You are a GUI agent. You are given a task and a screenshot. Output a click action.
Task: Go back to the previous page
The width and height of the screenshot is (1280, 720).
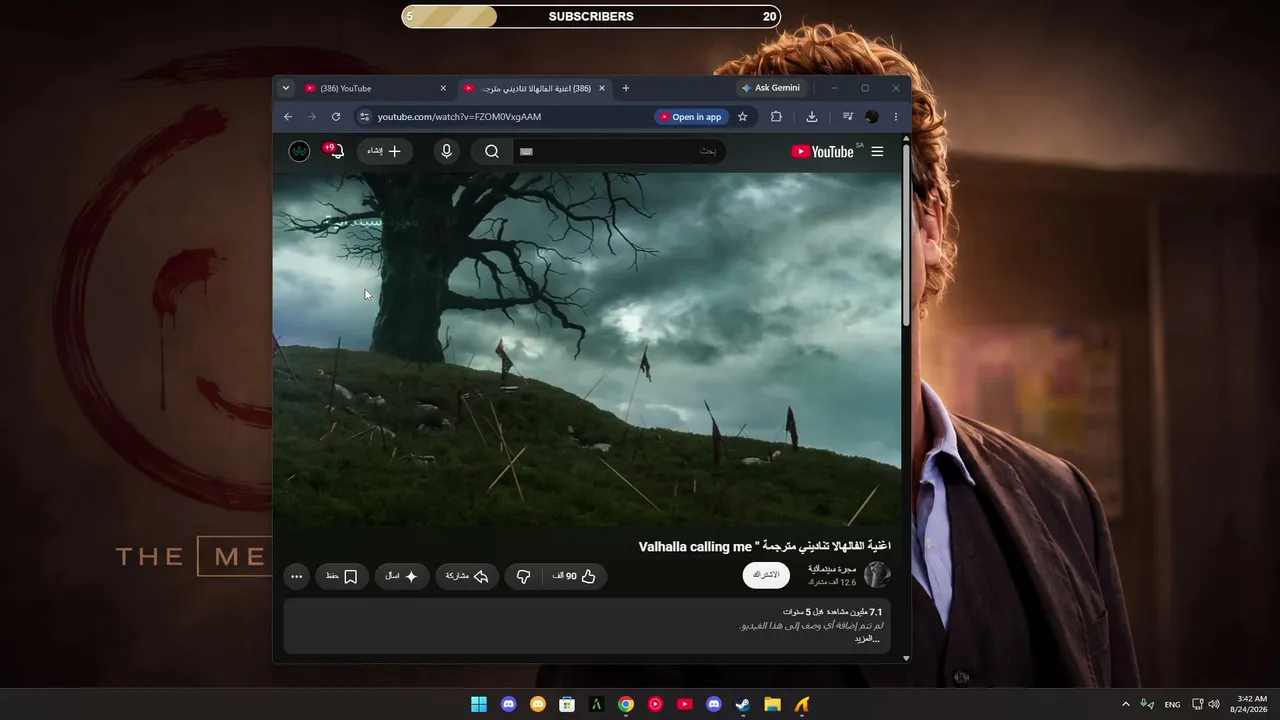pyautogui.click(x=288, y=117)
